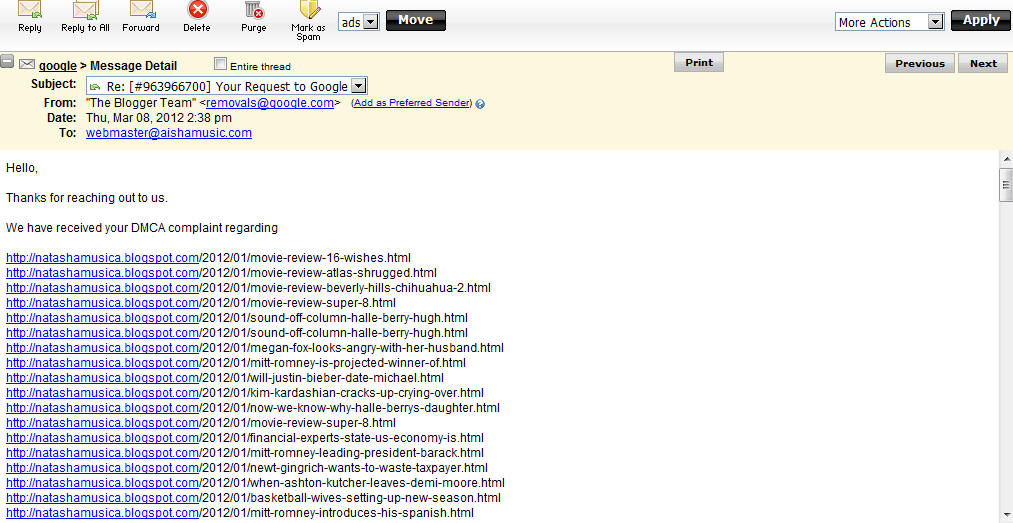Open the kim-kardashian-cracks-up link
The height and width of the screenshot is (523, 1013).
(103, 393)
